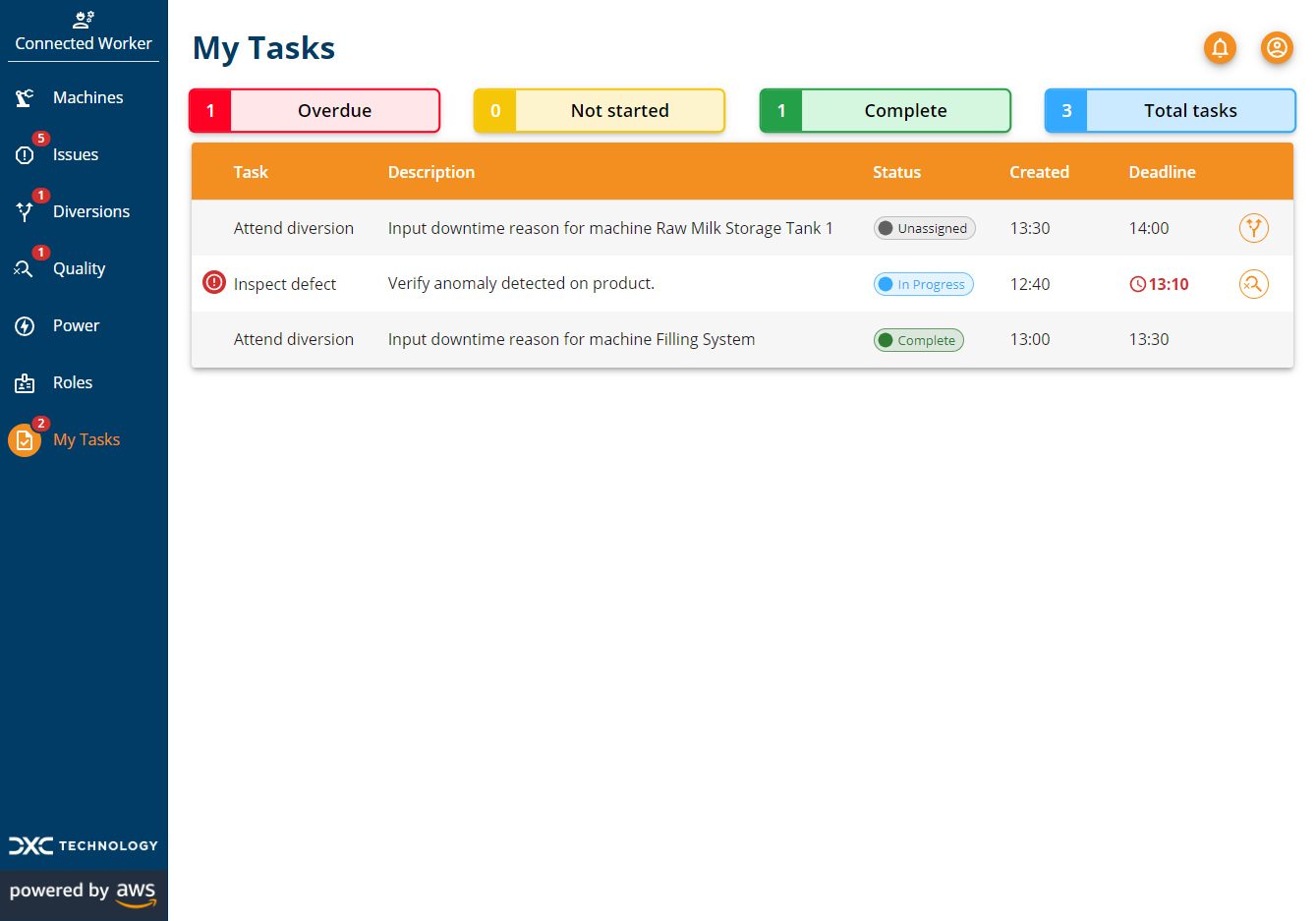
Task: Click the Power lightning bolt icon
Action: [x=25, y=326]
